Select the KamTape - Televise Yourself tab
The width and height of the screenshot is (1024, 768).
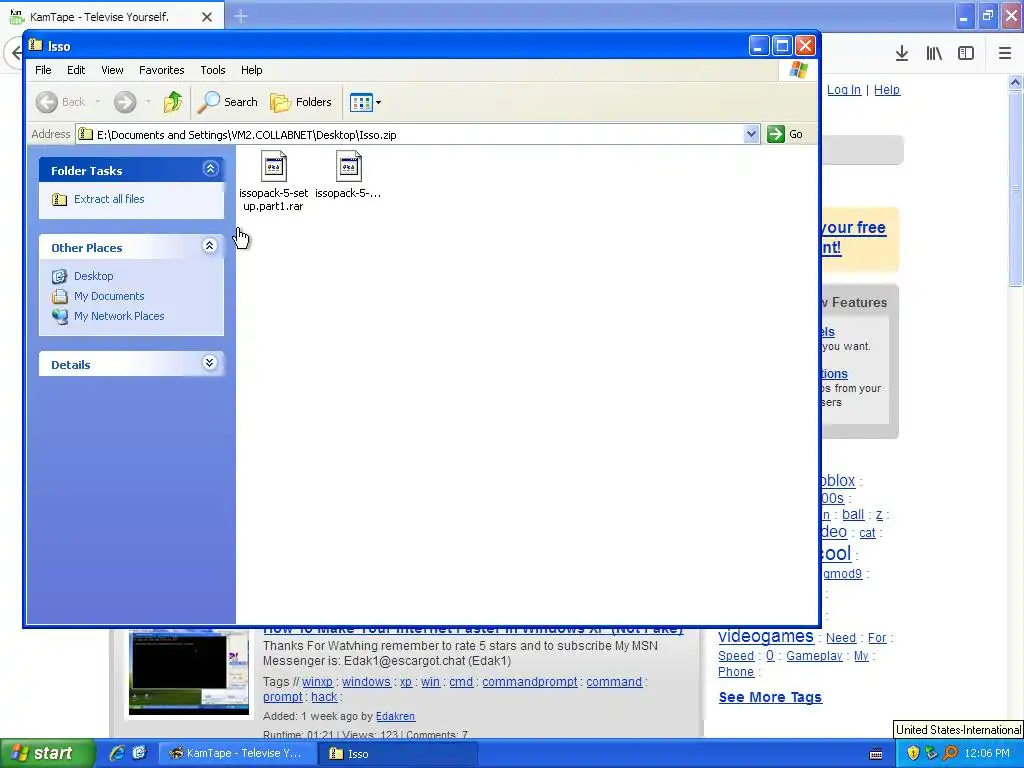tap(112, 17)
